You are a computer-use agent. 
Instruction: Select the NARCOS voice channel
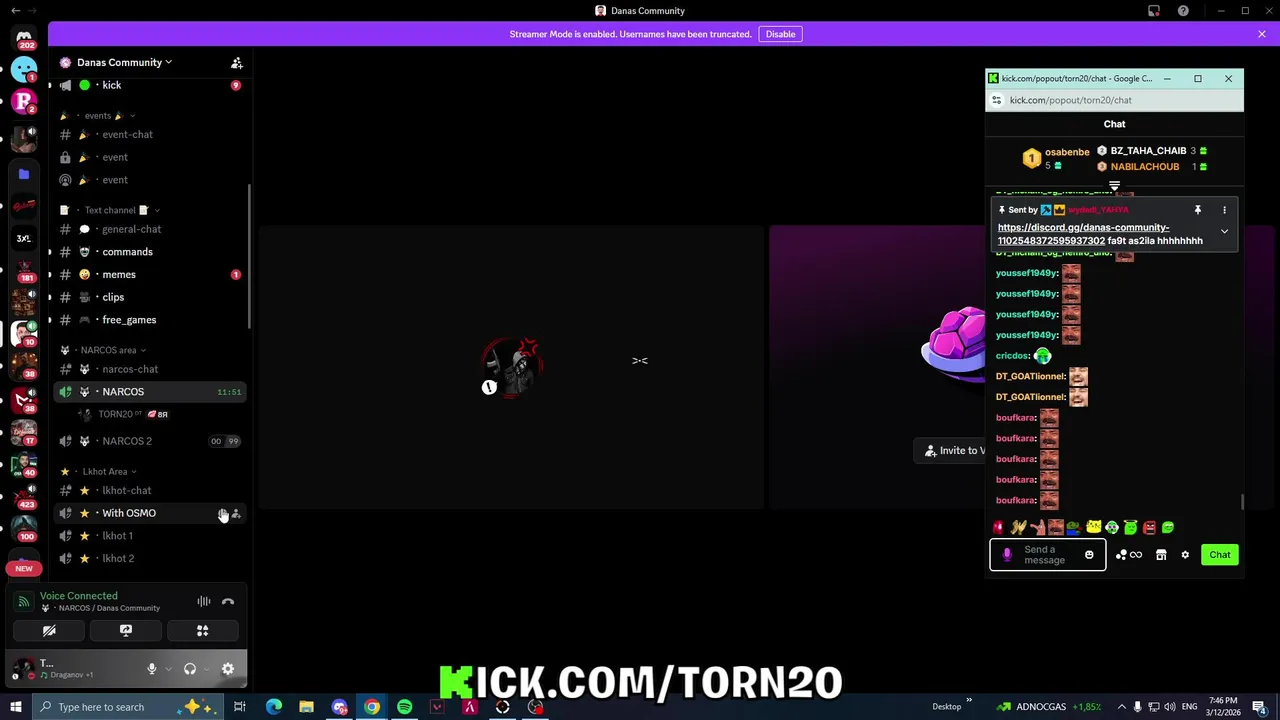150,392
